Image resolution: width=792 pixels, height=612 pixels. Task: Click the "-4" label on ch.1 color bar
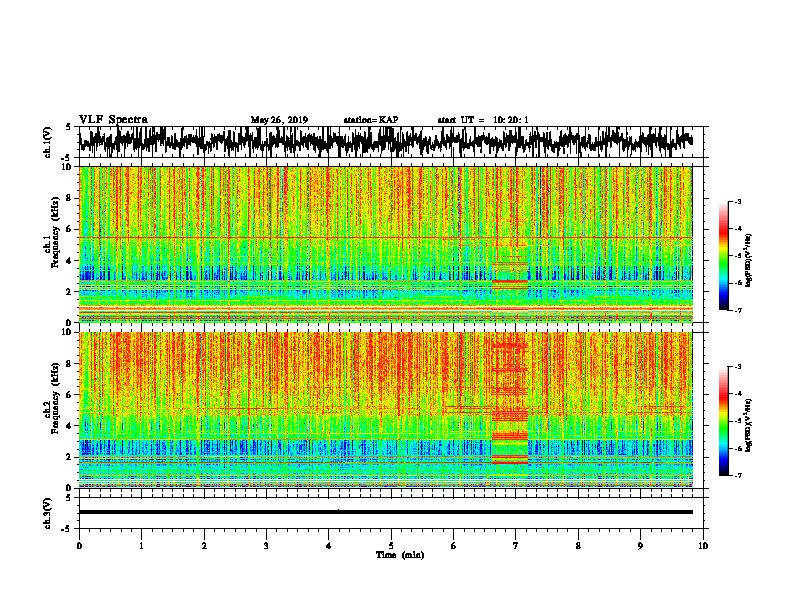point(738,229)
